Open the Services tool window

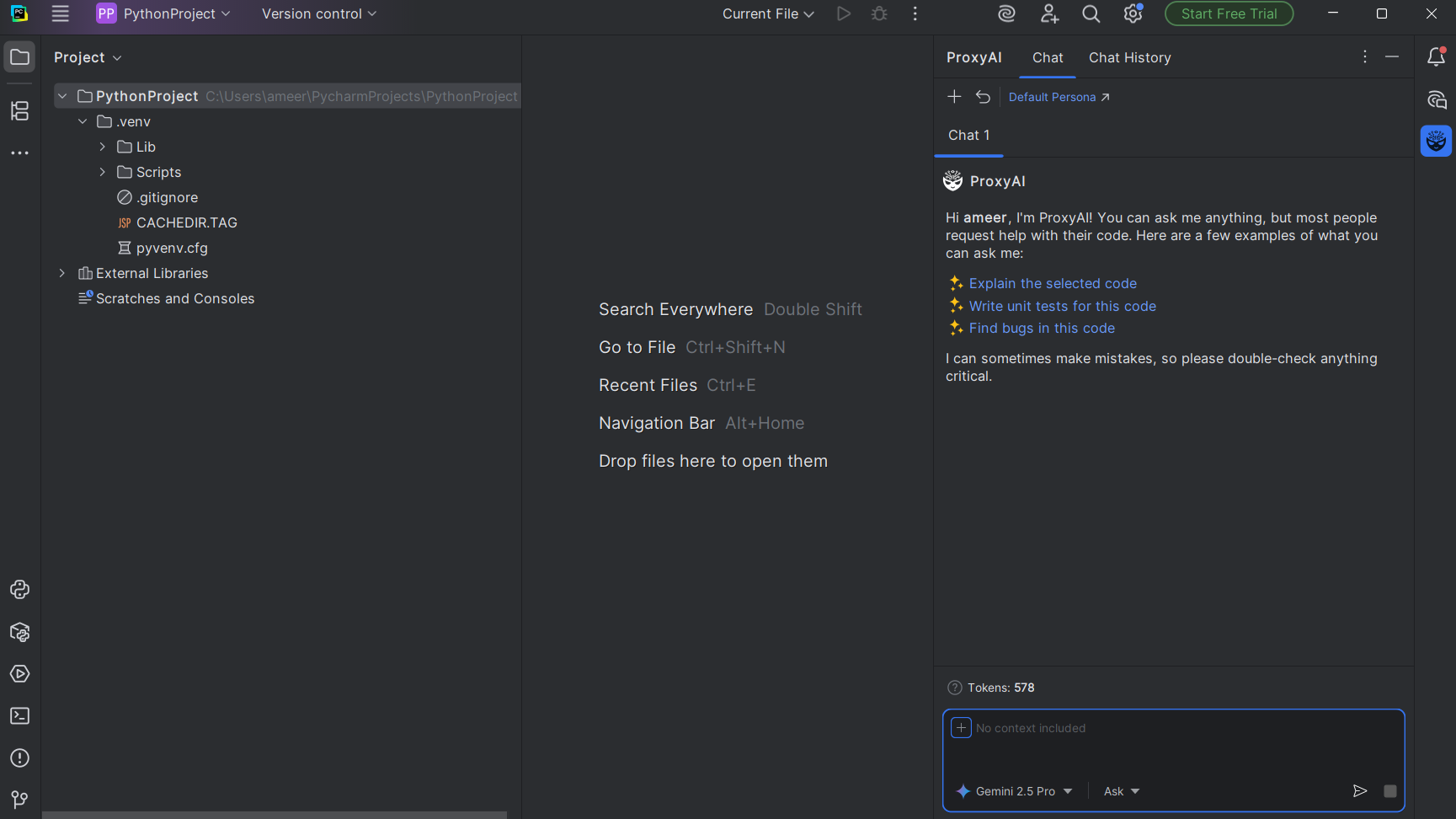point(19,674)
